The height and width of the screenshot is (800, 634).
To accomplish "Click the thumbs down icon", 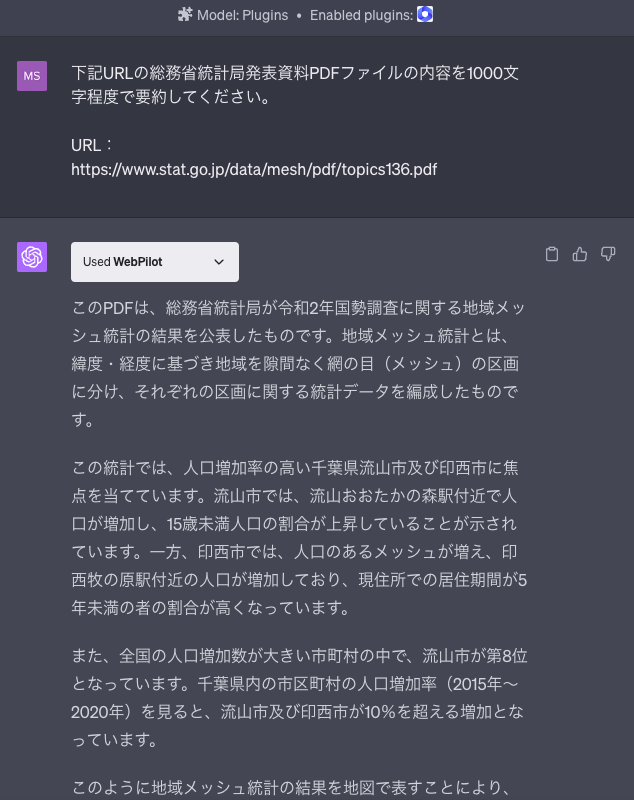I will (x=608, y=255).
